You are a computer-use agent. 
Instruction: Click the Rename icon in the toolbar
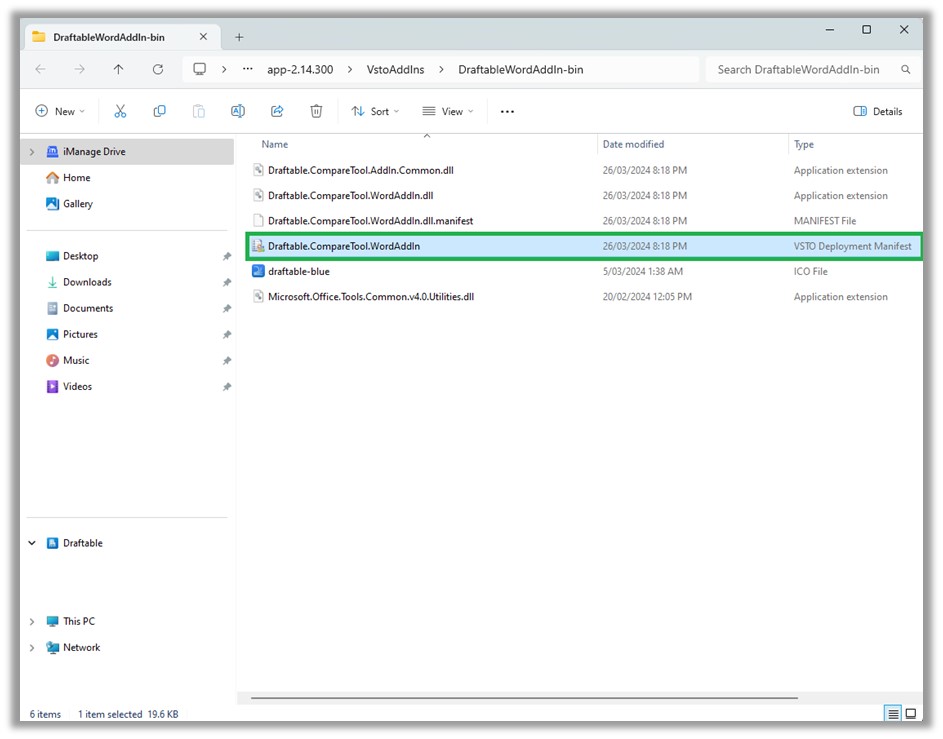click(x=238, y=111)
